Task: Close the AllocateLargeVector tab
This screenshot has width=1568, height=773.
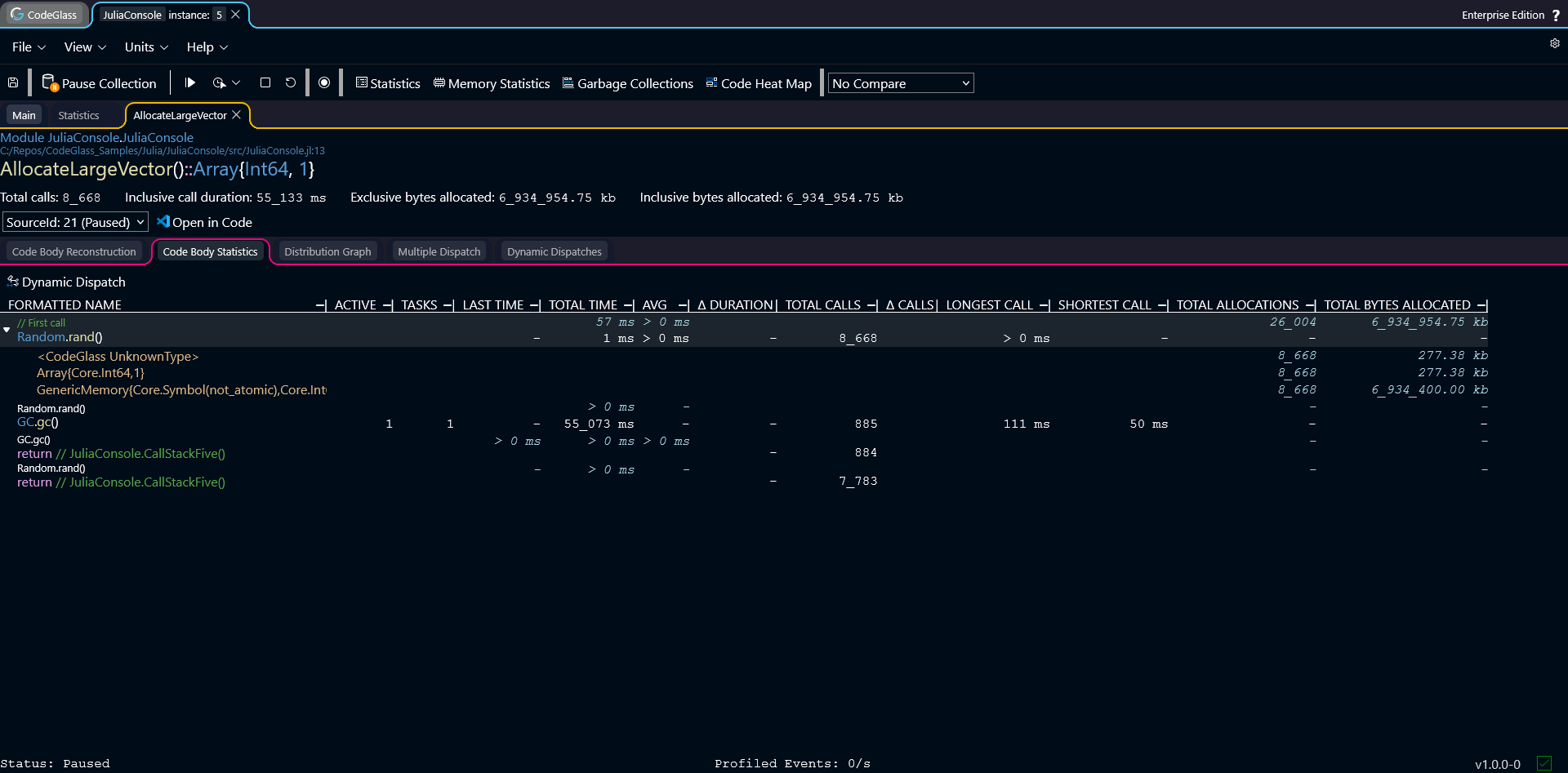Action: coord(236,115)
